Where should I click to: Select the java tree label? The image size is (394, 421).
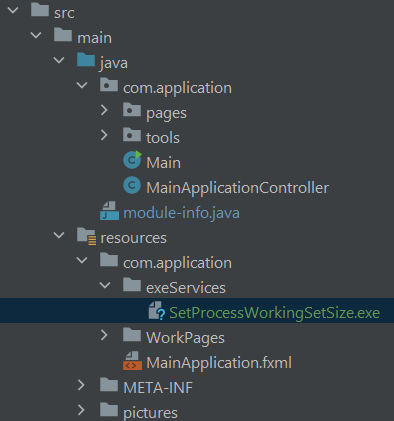tap(114, 63)
